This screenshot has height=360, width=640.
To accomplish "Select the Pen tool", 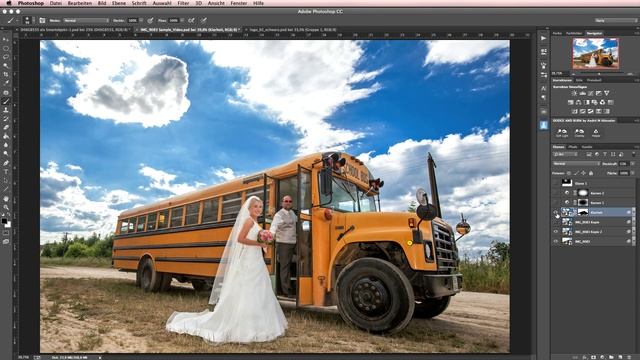I will click(x=6, y=163).
